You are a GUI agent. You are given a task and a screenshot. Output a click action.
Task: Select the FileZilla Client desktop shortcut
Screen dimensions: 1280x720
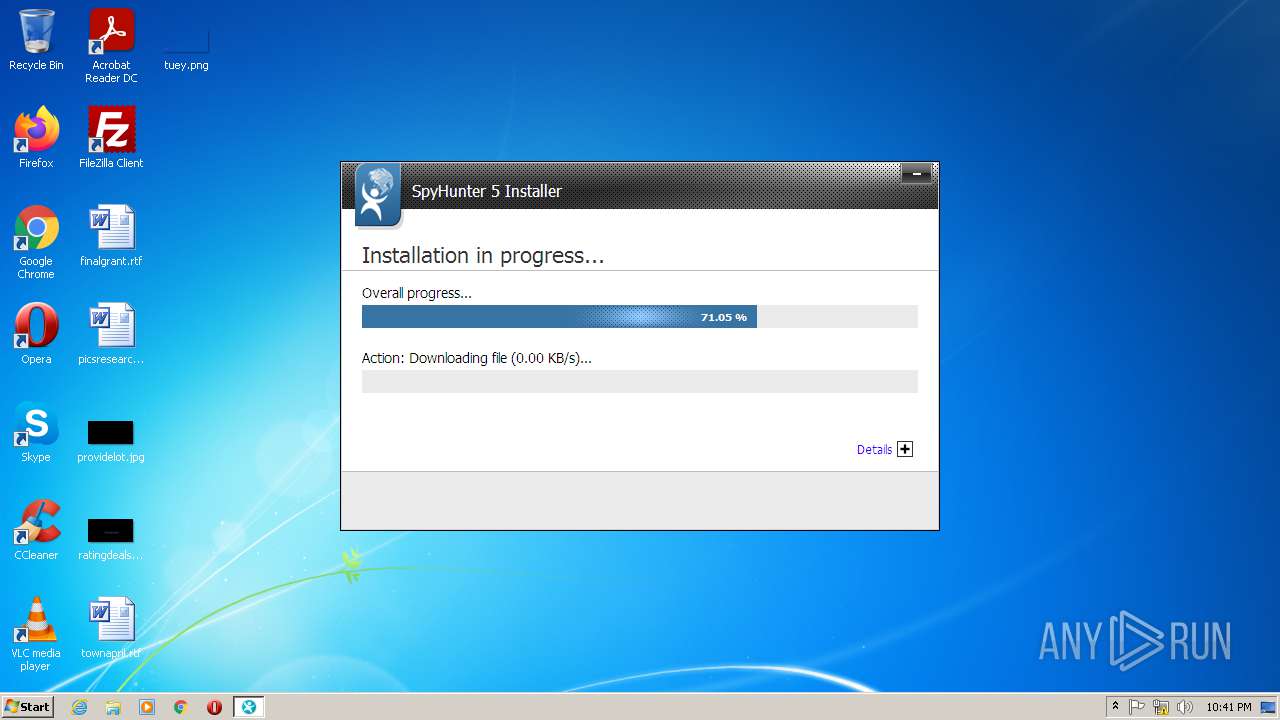click(111, 138)
